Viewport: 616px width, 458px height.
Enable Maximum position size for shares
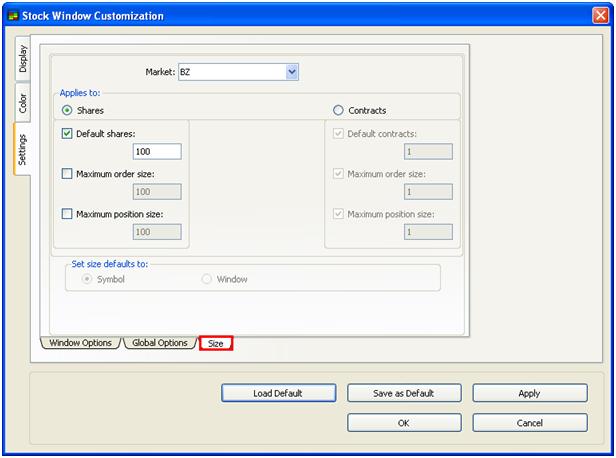coord(68,214)
